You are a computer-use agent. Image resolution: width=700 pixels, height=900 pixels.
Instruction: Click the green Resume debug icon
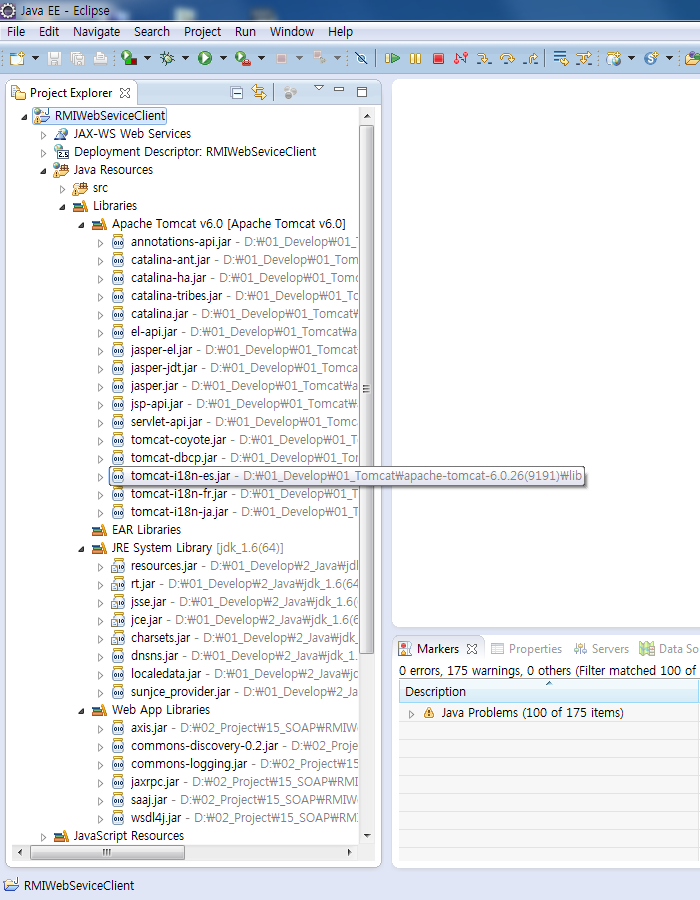tap(393, 59)
